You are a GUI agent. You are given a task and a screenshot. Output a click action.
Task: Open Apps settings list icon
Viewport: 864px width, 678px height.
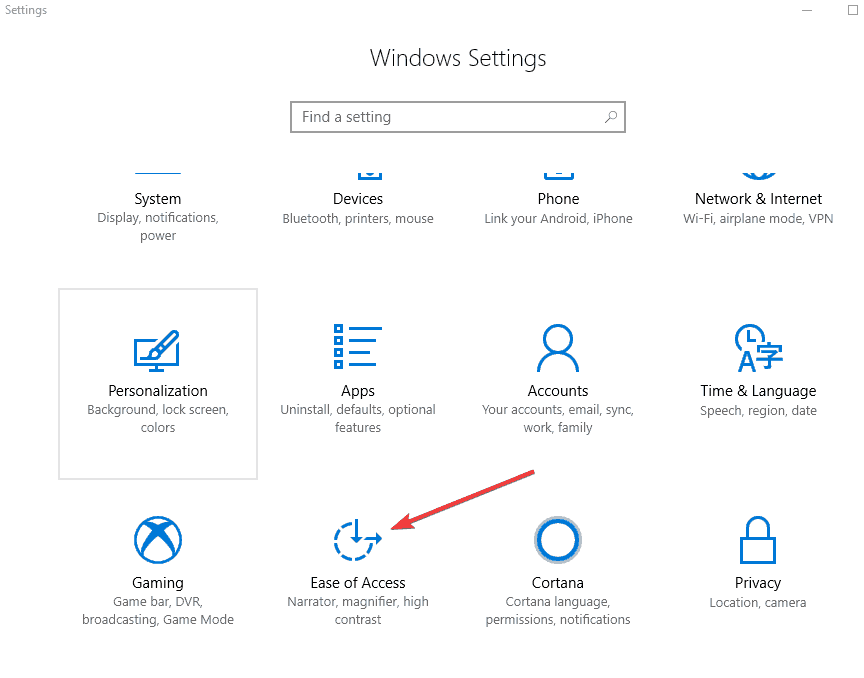pyautogui.click(x=357, y=348)
